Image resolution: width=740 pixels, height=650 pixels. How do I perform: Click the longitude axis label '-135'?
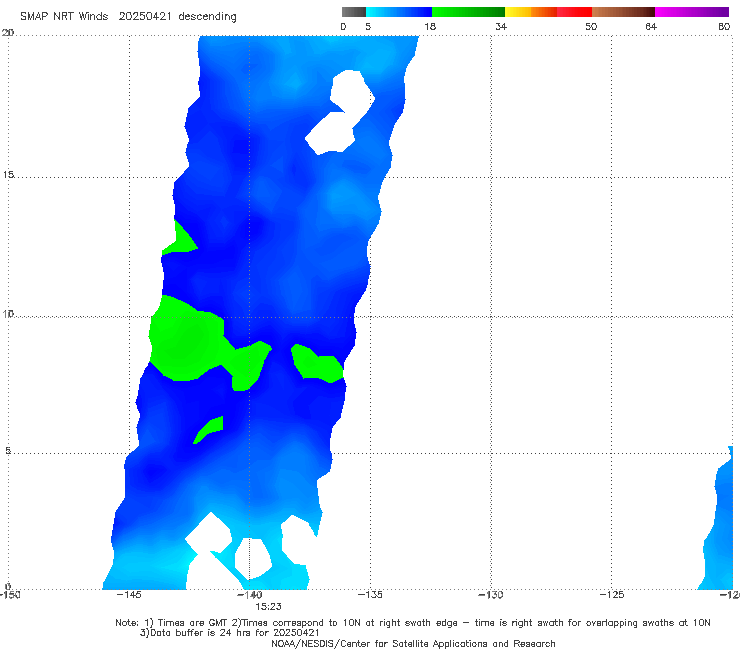[x=370, y=595]
